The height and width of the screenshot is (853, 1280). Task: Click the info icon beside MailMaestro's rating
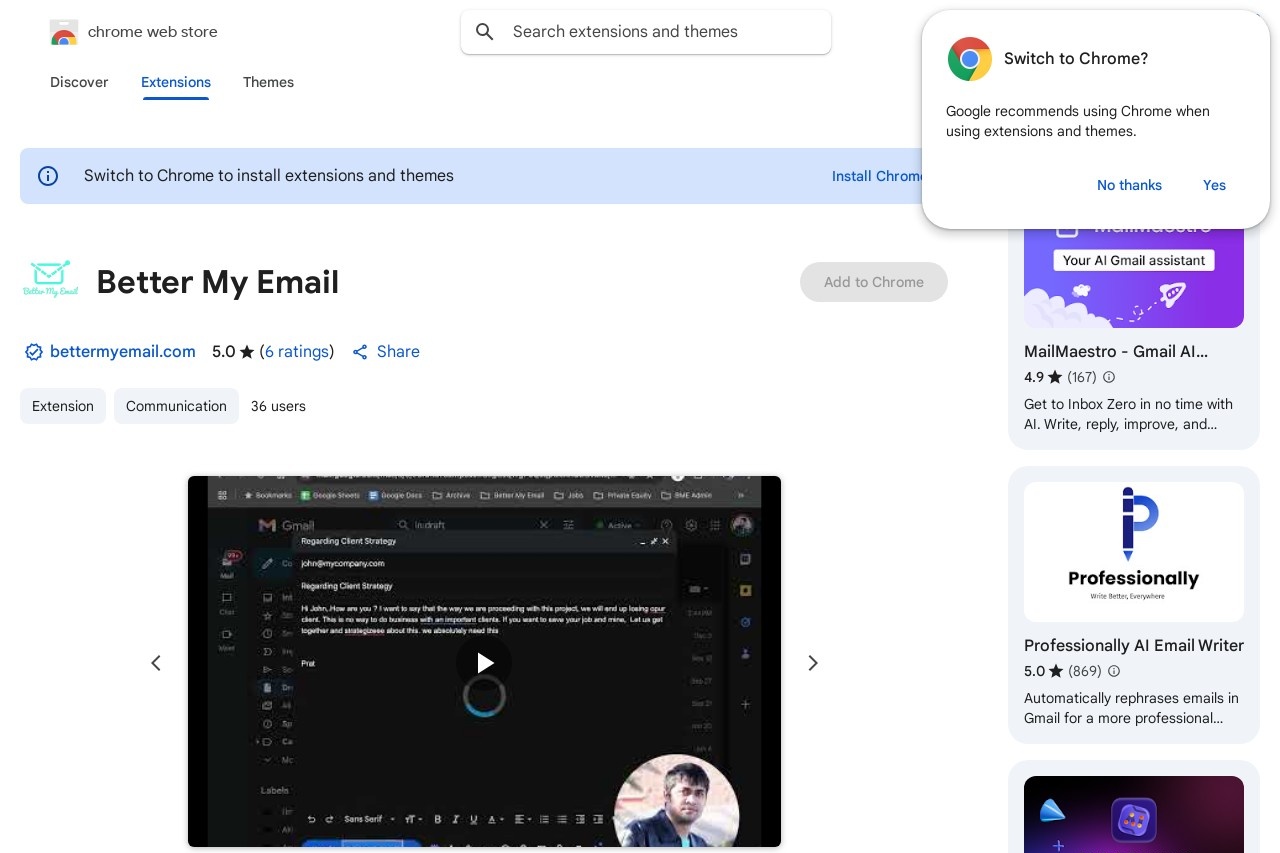point(1109,378)
